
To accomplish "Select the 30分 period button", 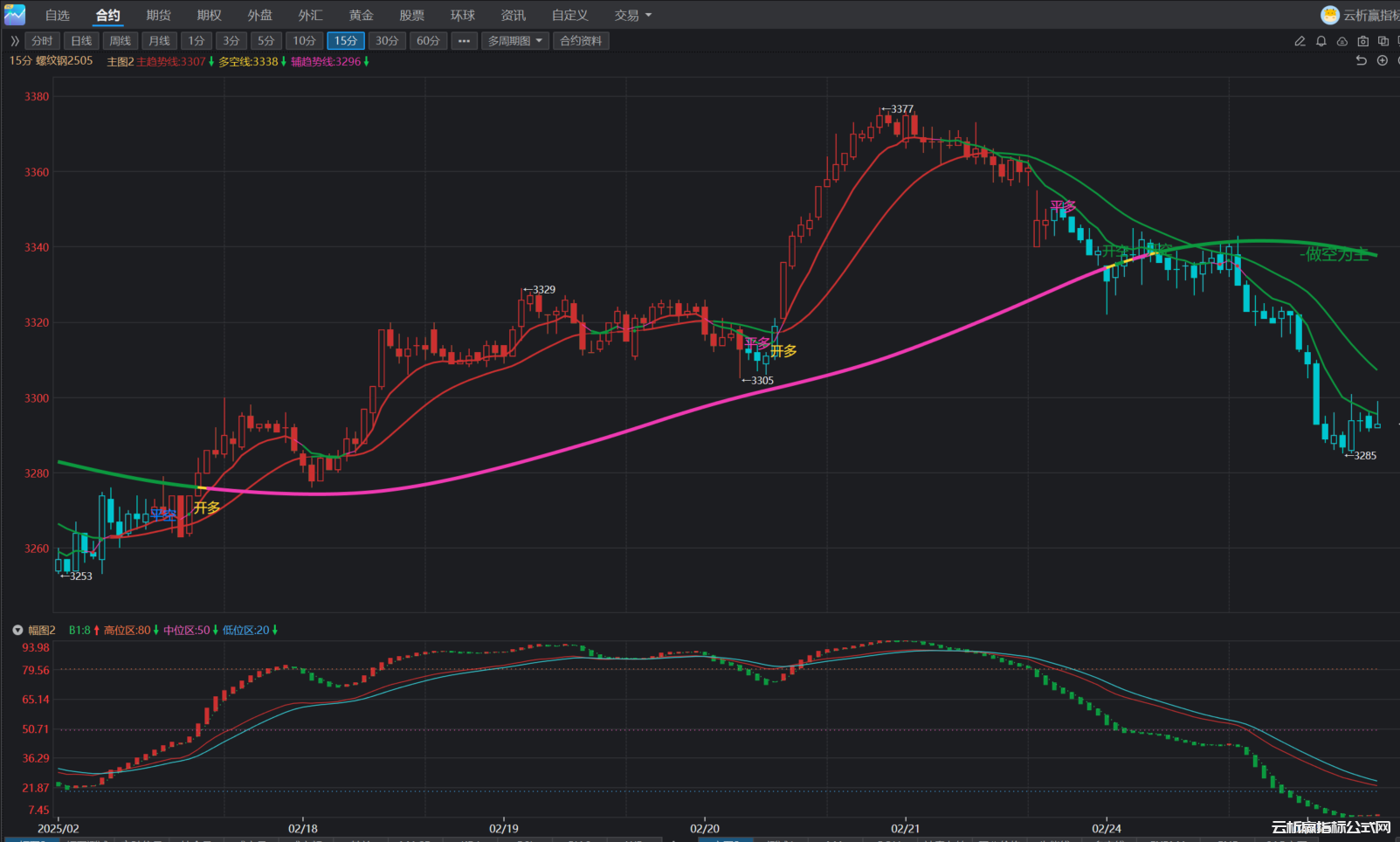I will pos(387,41).
